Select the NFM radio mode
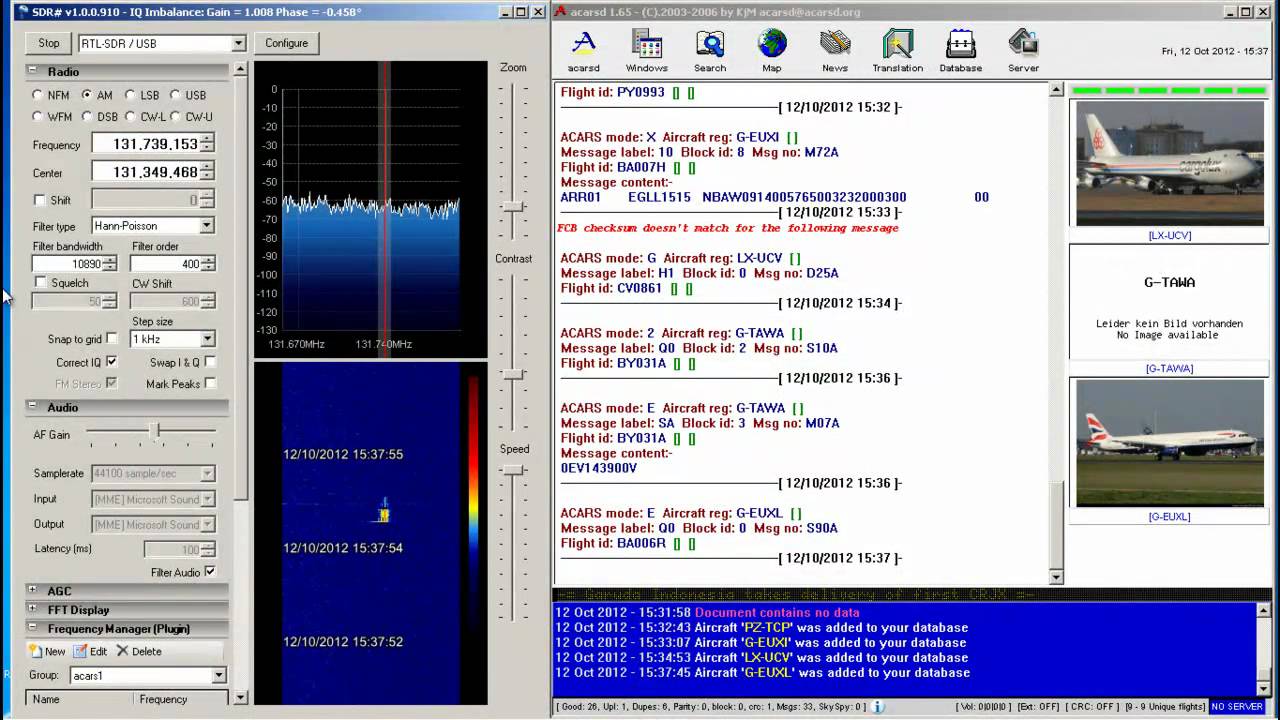The height and width of the screenshot is (720, 1280). click(38, 96)
